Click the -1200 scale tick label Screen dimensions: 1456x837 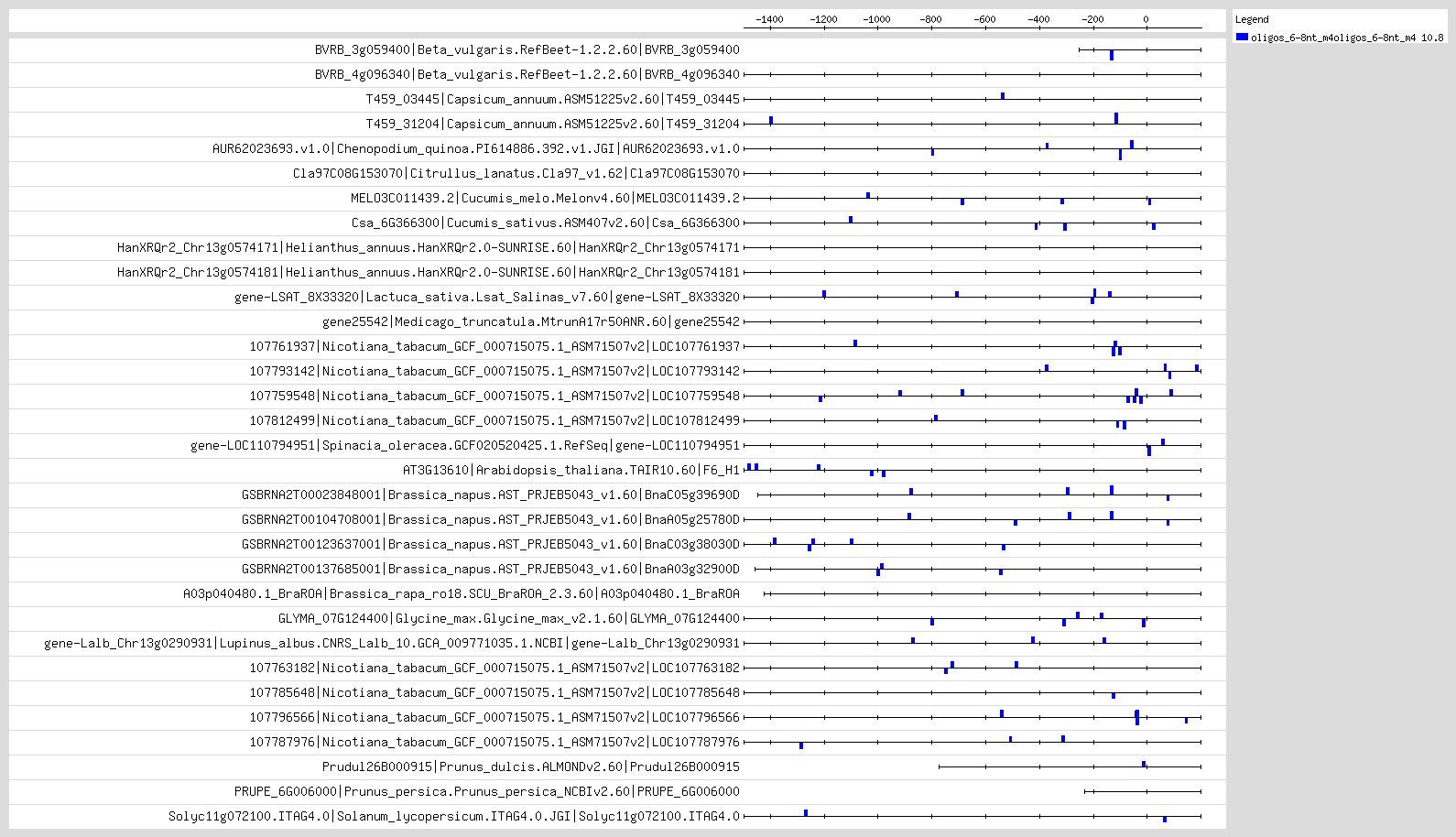pos(823,19)
